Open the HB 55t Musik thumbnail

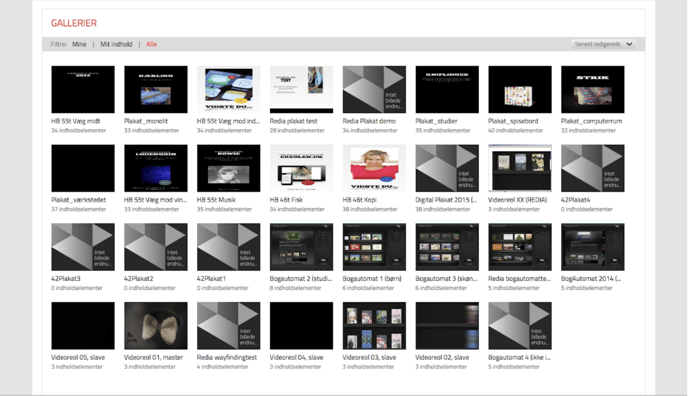click(x=229, y=168)
